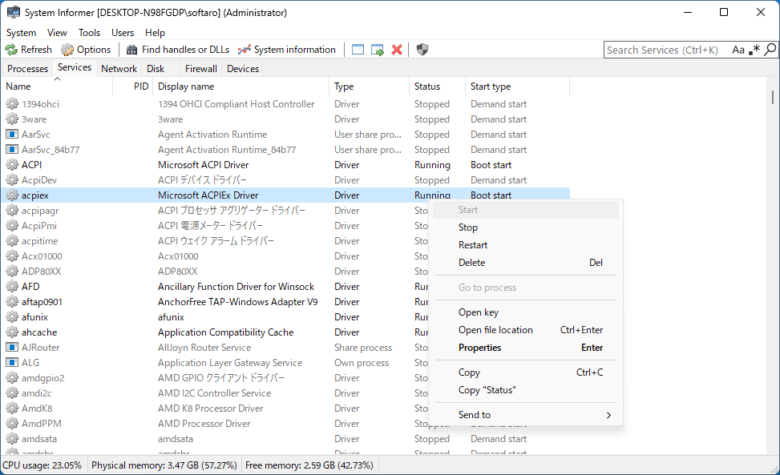Click the gear icon of acpipagr service
Viewport: 780px width, 475px height.
12,210
